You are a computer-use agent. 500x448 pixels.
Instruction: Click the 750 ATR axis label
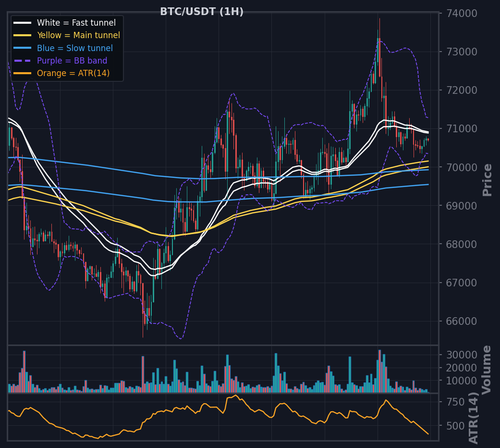456,402
